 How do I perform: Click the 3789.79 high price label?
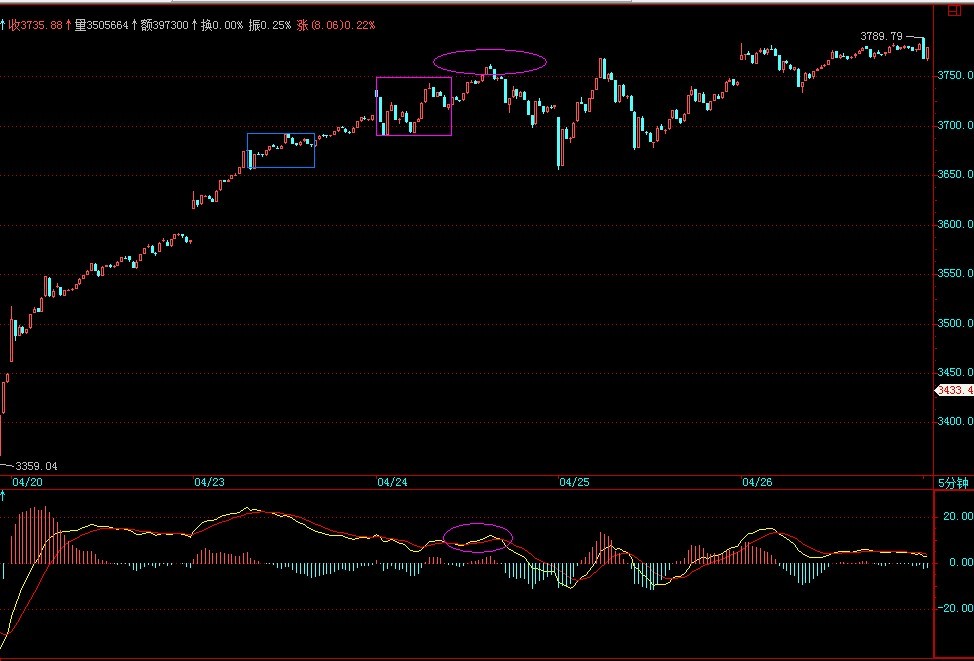click(880, 37)
